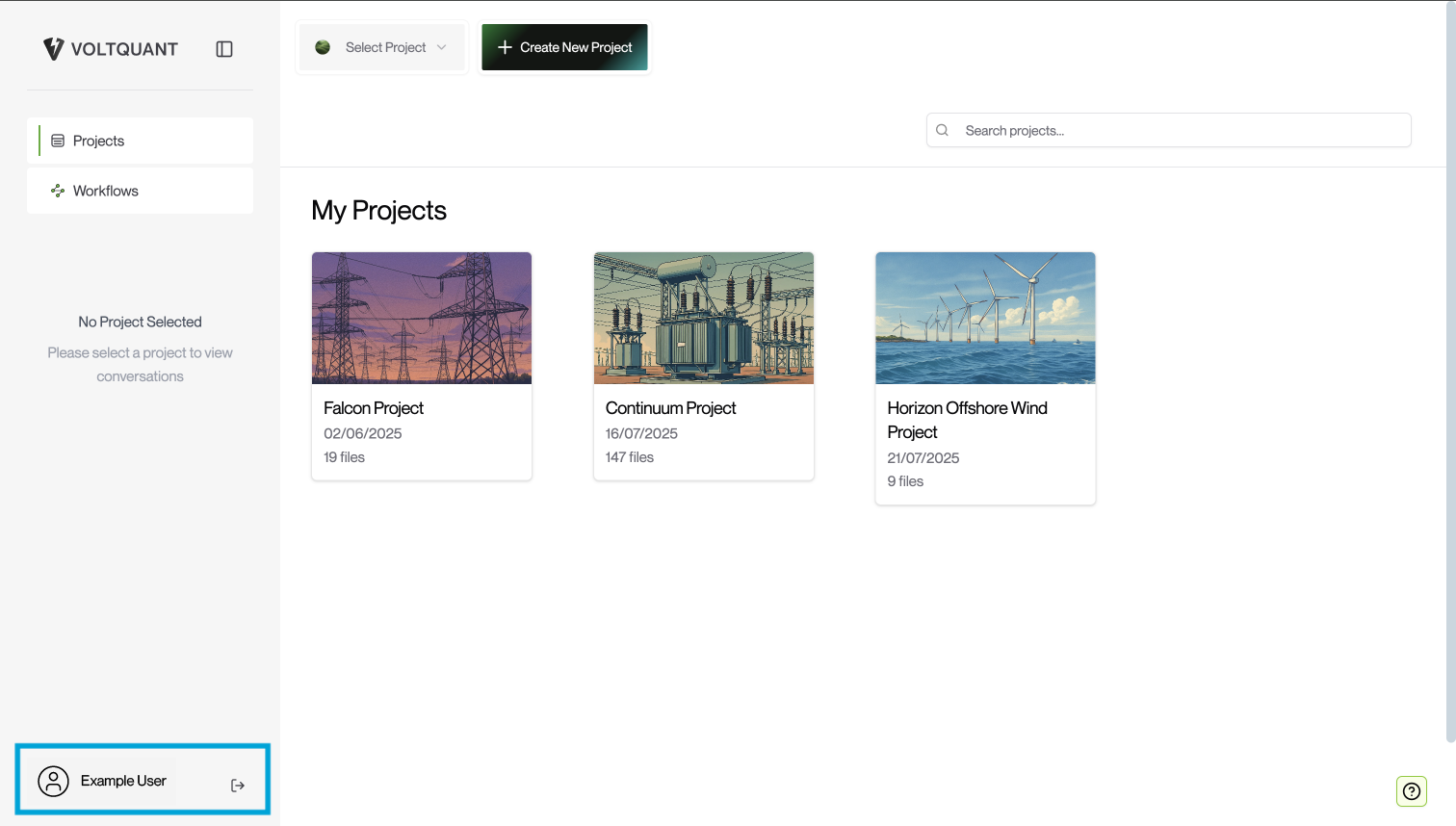The width and height of the screenshot is (1456, 826).
Task: Open Falcon Project thumbnail image
Action: coord(422,318)
